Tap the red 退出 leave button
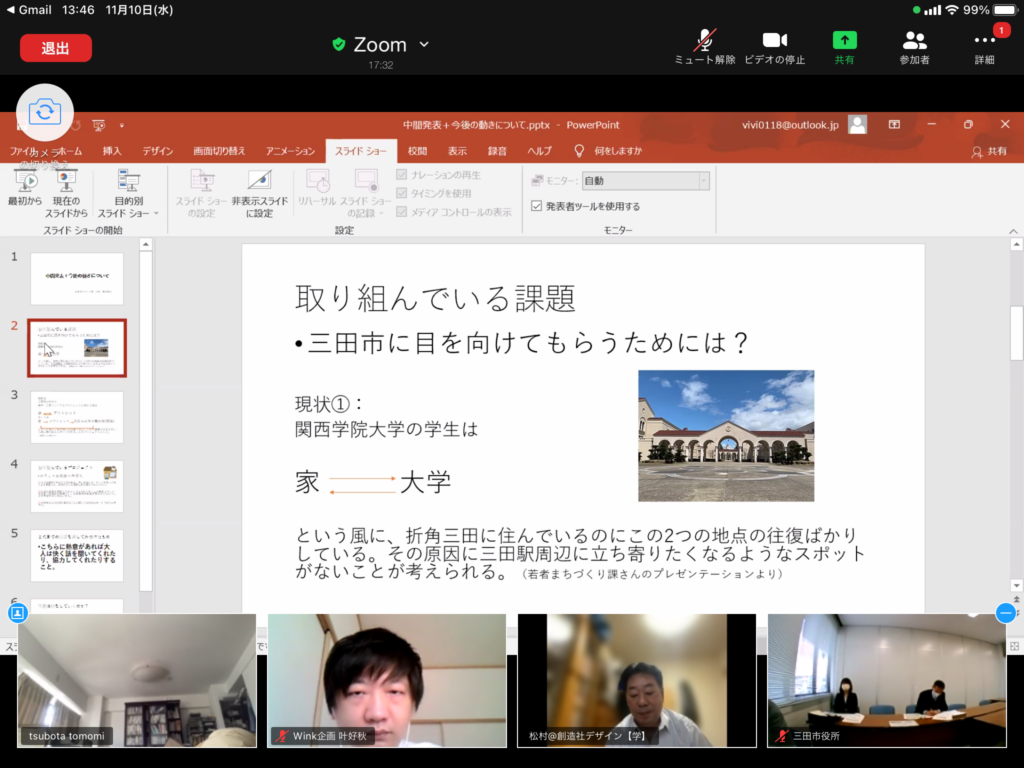Viewport: 1024px width, 768px height. (x=56, y=48)
